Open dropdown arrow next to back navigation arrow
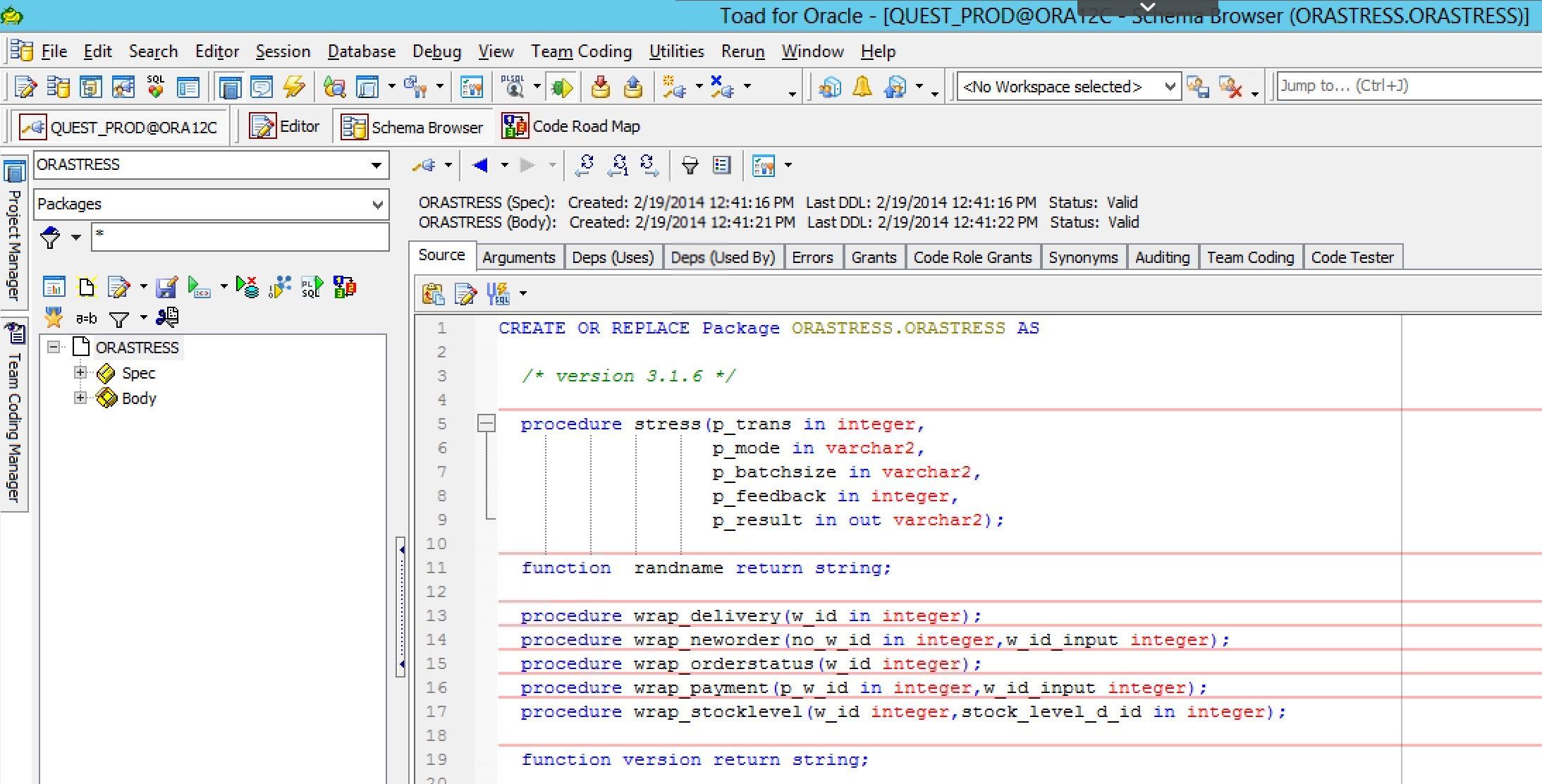 [504, 166]
